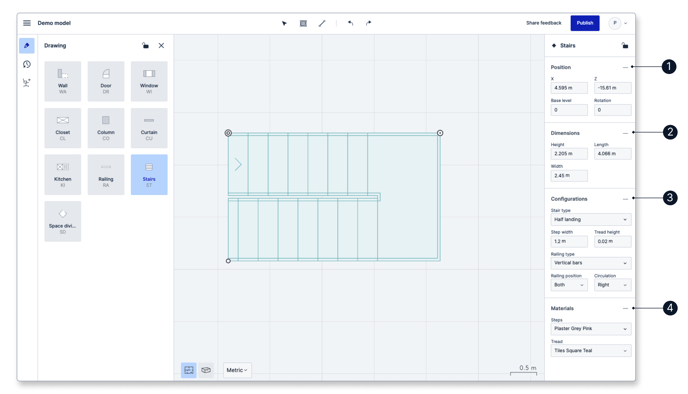Open the Circulation dropdown
Viewport: 688px width, 394px height.
[x=613, y=285]
